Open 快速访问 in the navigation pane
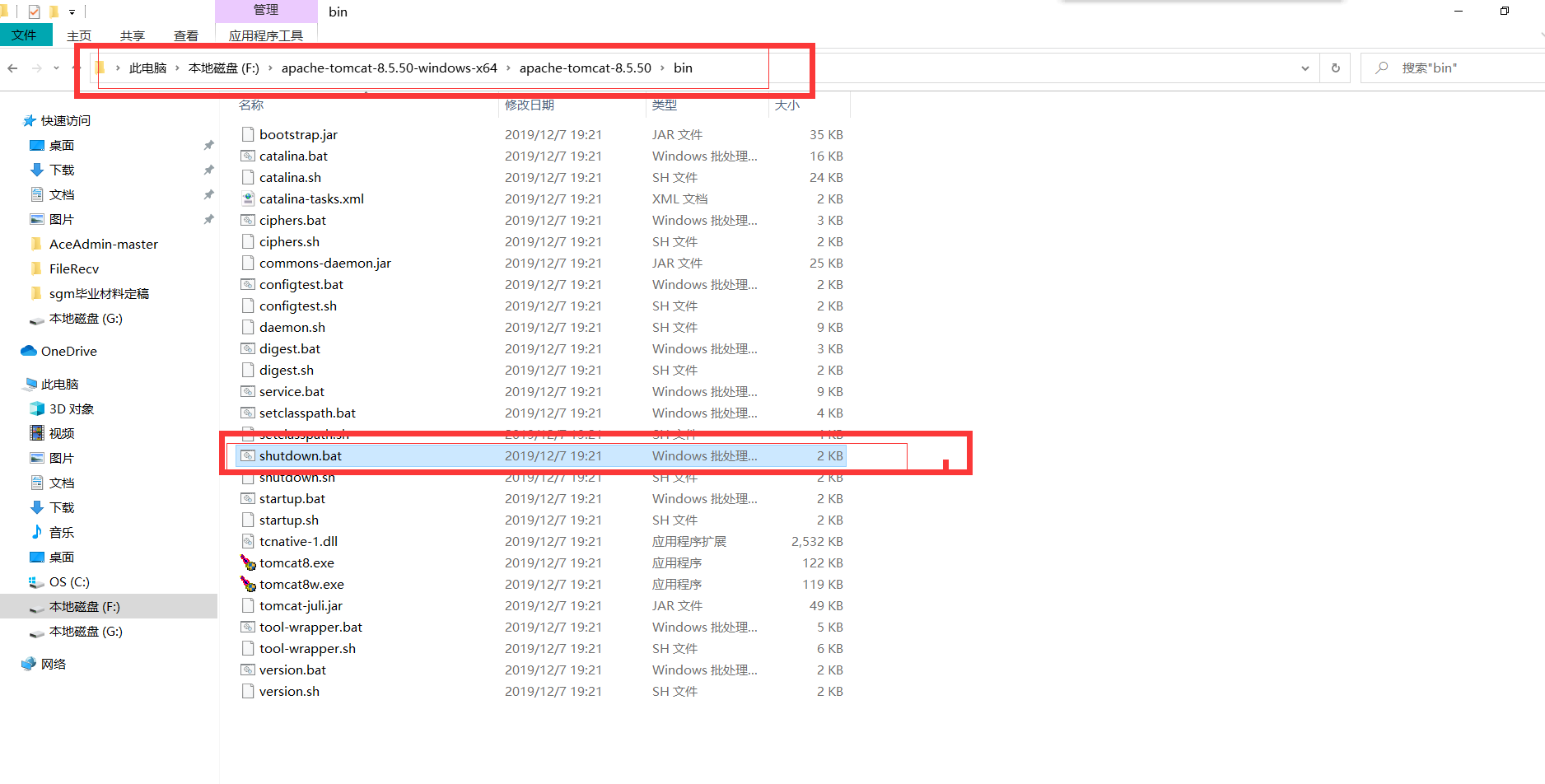This screenshot has height=784, width=1545. click(x=66, y=120)
